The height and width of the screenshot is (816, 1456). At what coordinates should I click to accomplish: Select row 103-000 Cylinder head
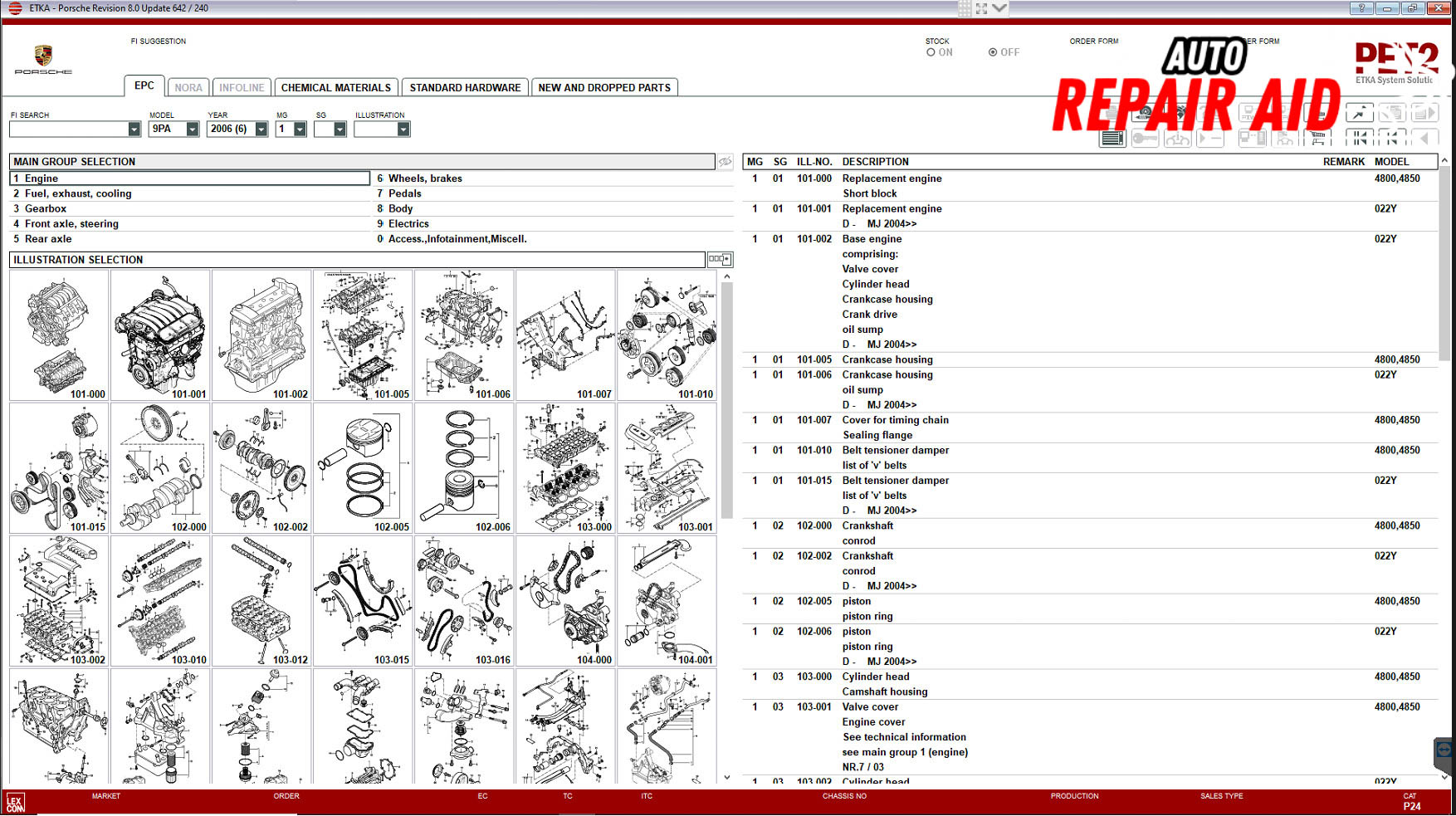[1091, 684]
